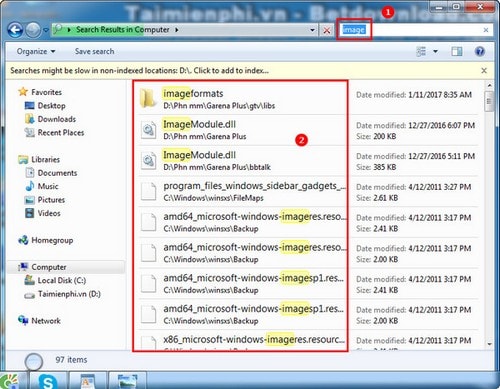Select amd64 imagesp1.res file sized 2.41 KB
Viewport: 500px width, 389px height.
click(242, 283)
